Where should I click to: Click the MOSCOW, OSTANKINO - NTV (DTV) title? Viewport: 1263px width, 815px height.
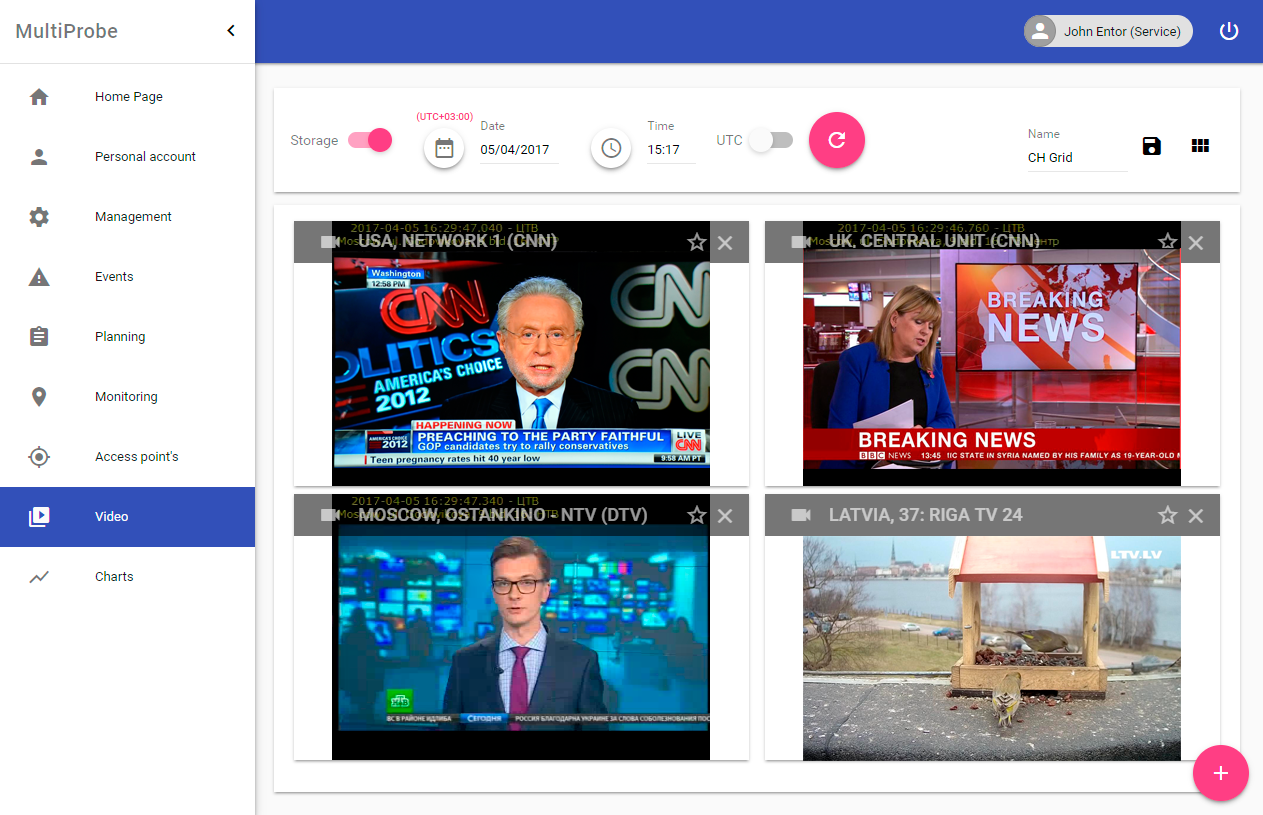click(x=503, y=515)
